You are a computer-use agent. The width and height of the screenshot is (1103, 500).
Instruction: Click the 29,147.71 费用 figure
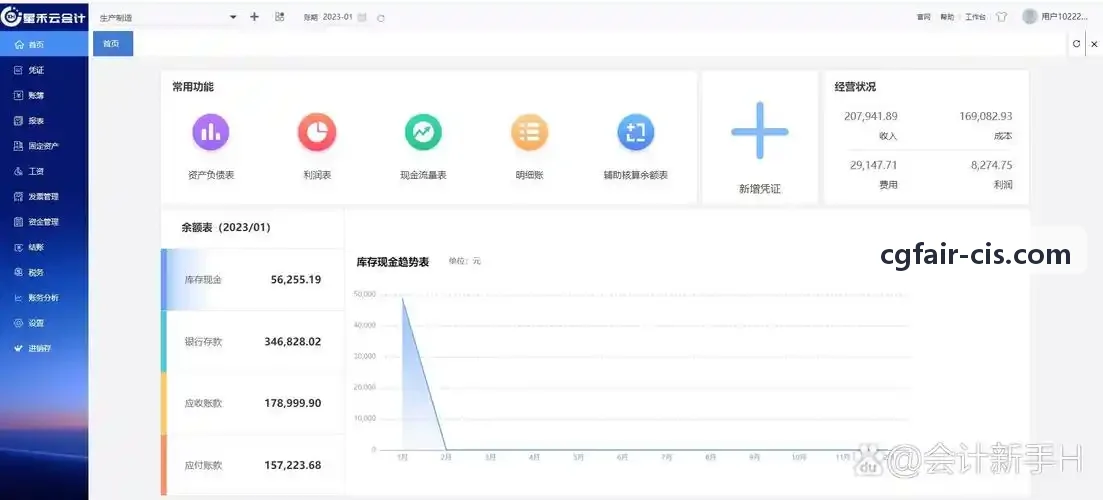point(874,165)
